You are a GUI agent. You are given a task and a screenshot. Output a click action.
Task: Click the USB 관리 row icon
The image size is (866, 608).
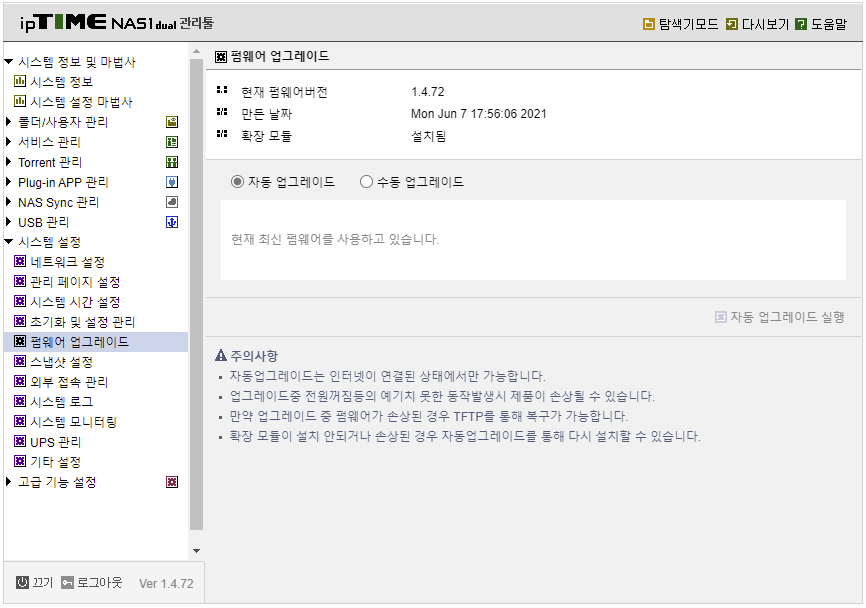[x=172, y=223]
